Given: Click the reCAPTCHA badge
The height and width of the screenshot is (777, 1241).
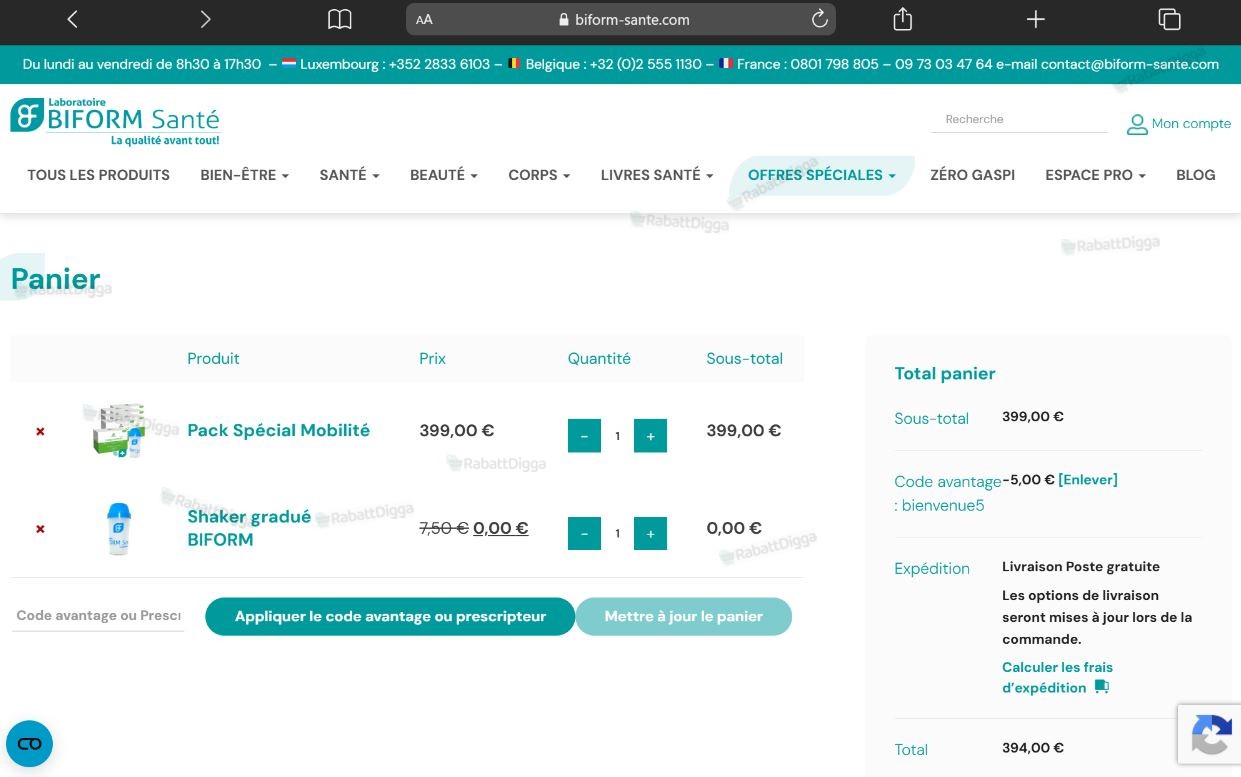Looking at the screenshot, I should [1209, 735].
